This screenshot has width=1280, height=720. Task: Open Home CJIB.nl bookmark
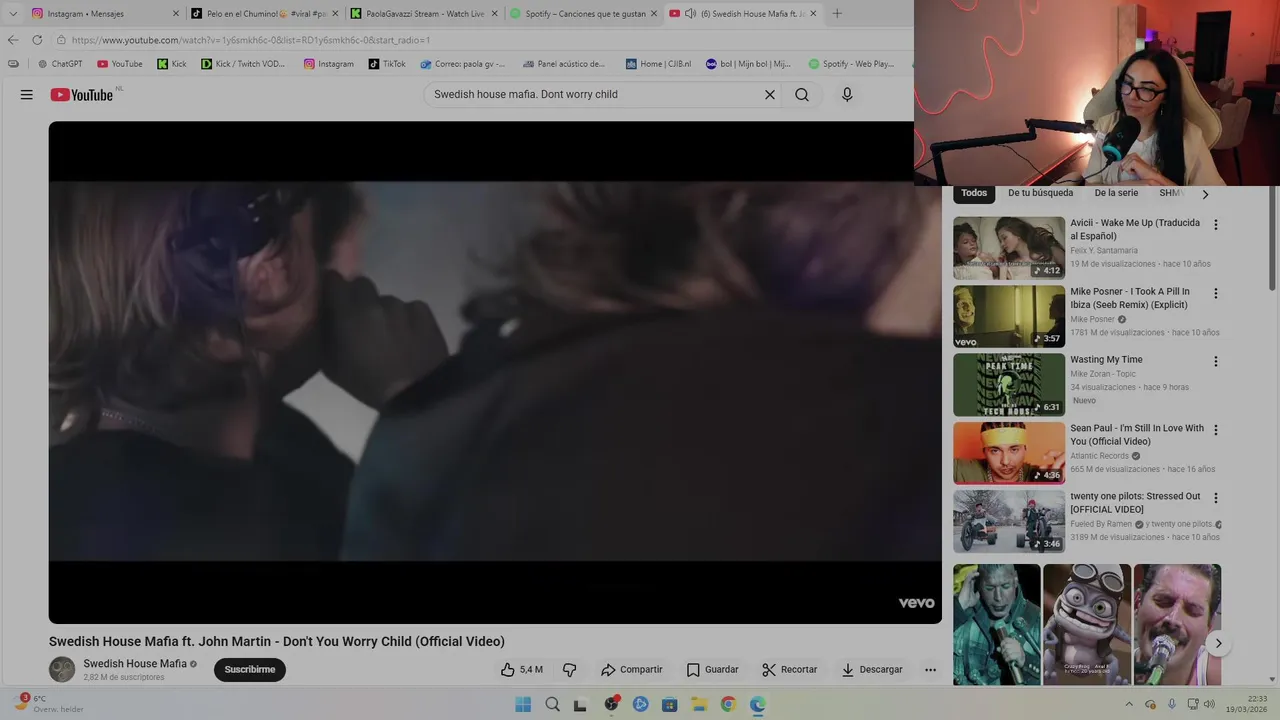coord(659,64)
